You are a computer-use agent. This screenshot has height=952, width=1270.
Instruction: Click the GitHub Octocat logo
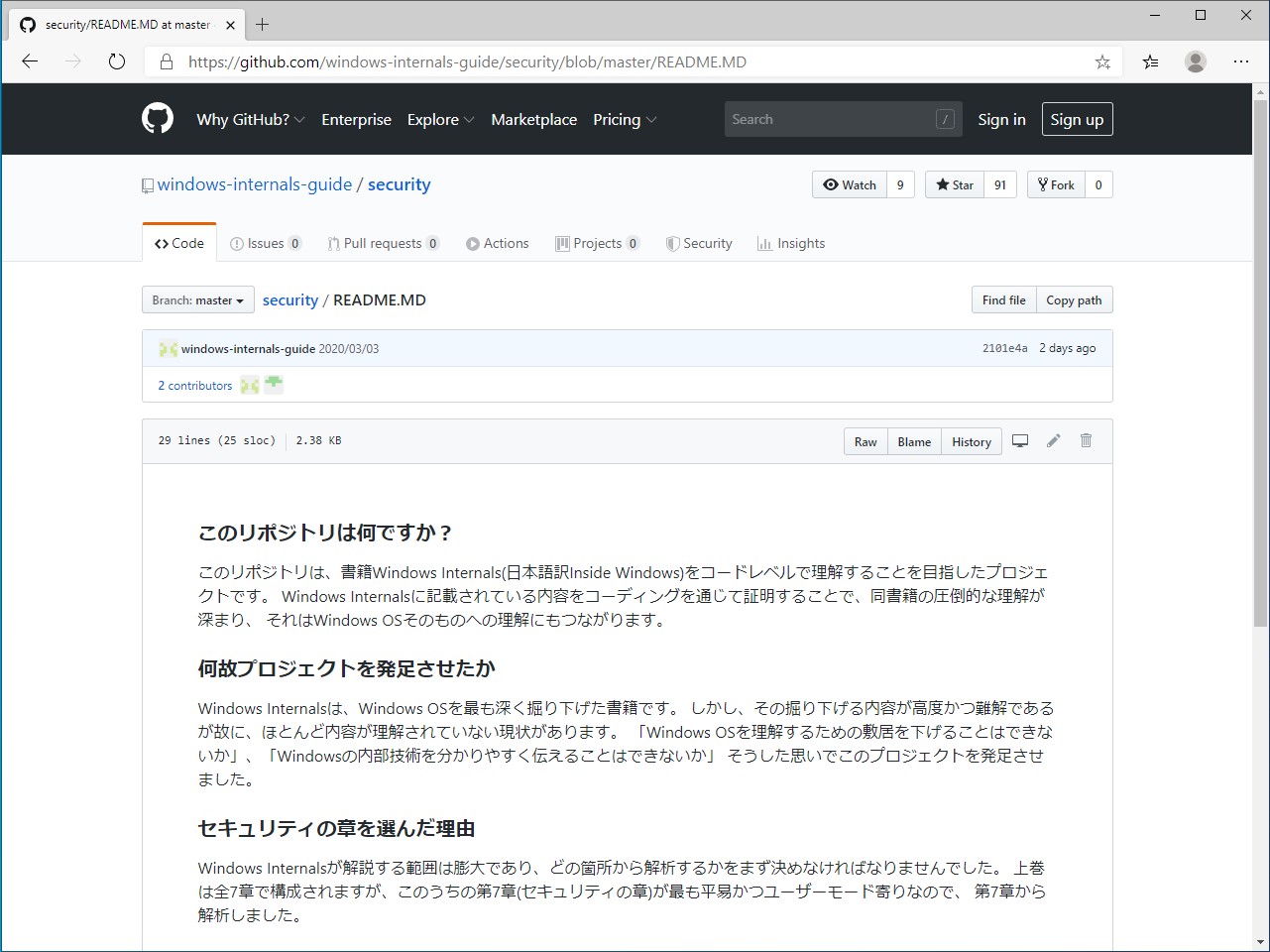tap(157, 119)
